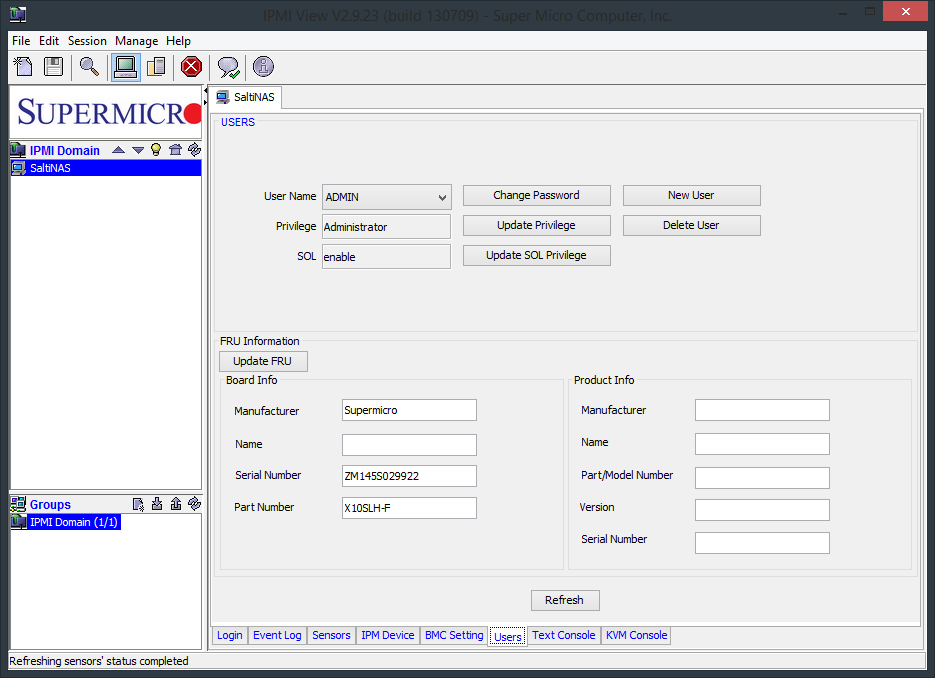This screenshot has width=935, height=678.
Task: Click the Privilege field showing Administrator
Action: pos(386,227)
